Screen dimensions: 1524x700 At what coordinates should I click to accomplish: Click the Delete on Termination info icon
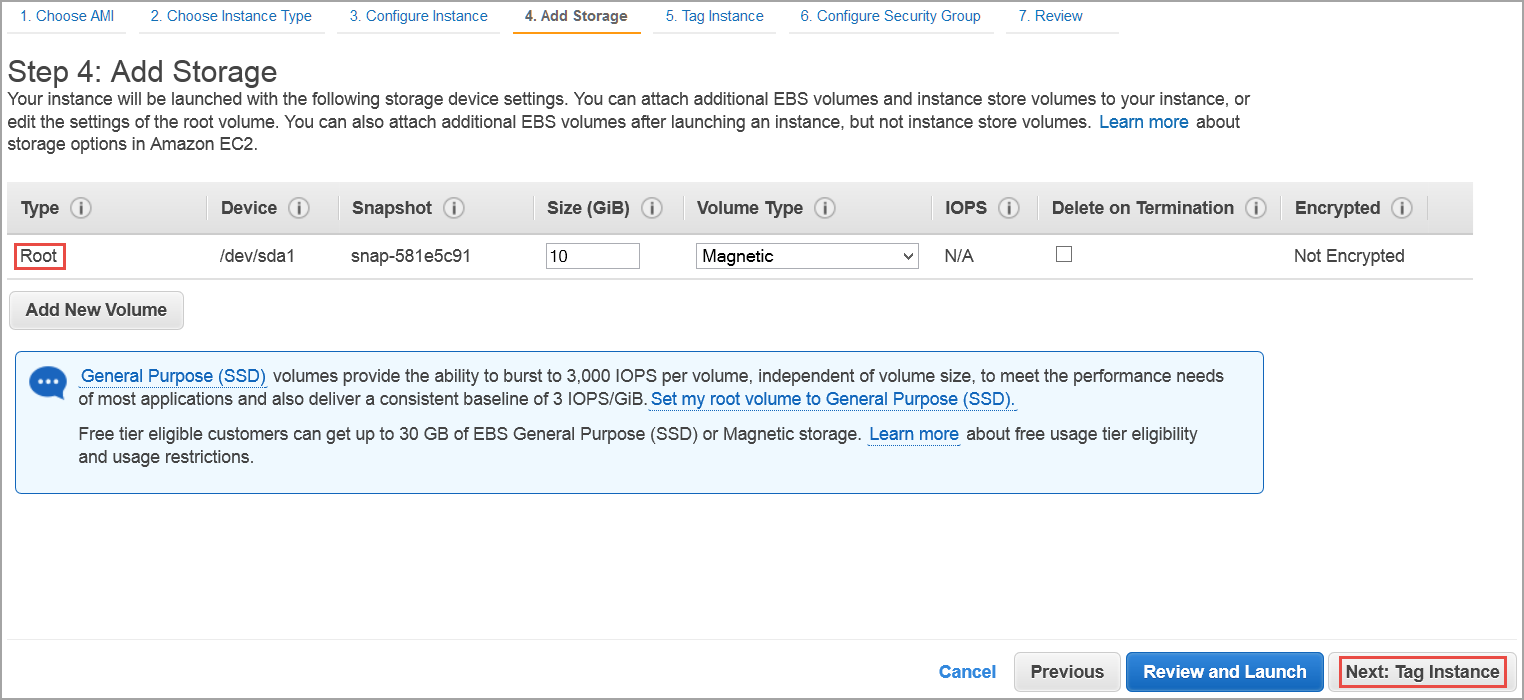(1256, 208)
